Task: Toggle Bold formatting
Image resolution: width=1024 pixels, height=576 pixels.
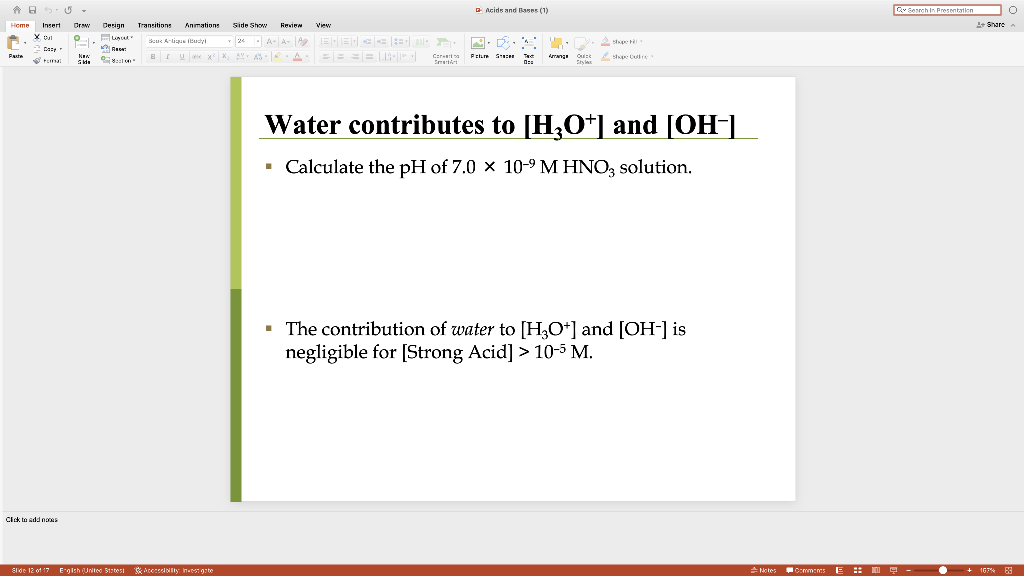Action: (x=153, y=57)
